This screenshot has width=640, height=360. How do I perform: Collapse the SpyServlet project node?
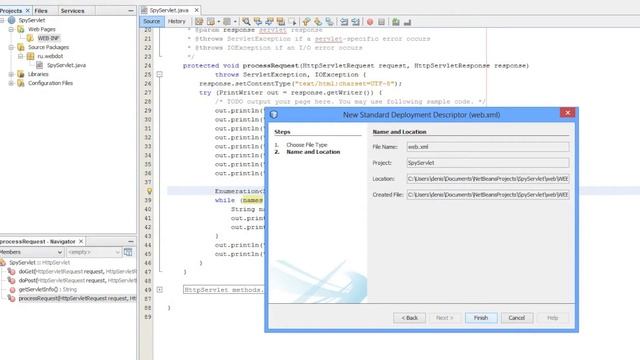coord(2,20)
